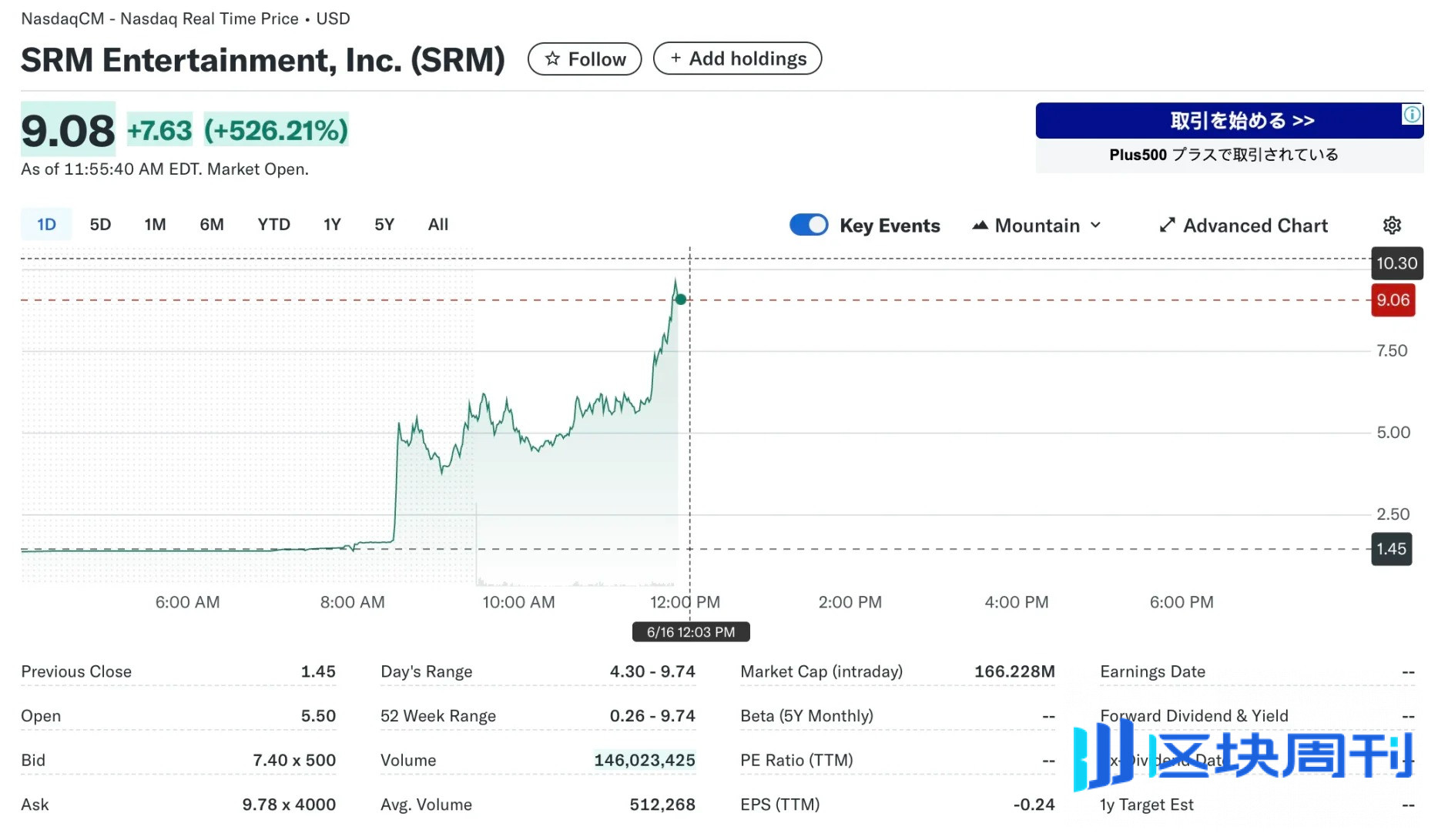Screen dimensions: 1438x840
Task: Select the 5D time range tab
Action: [x=100, y=224]
